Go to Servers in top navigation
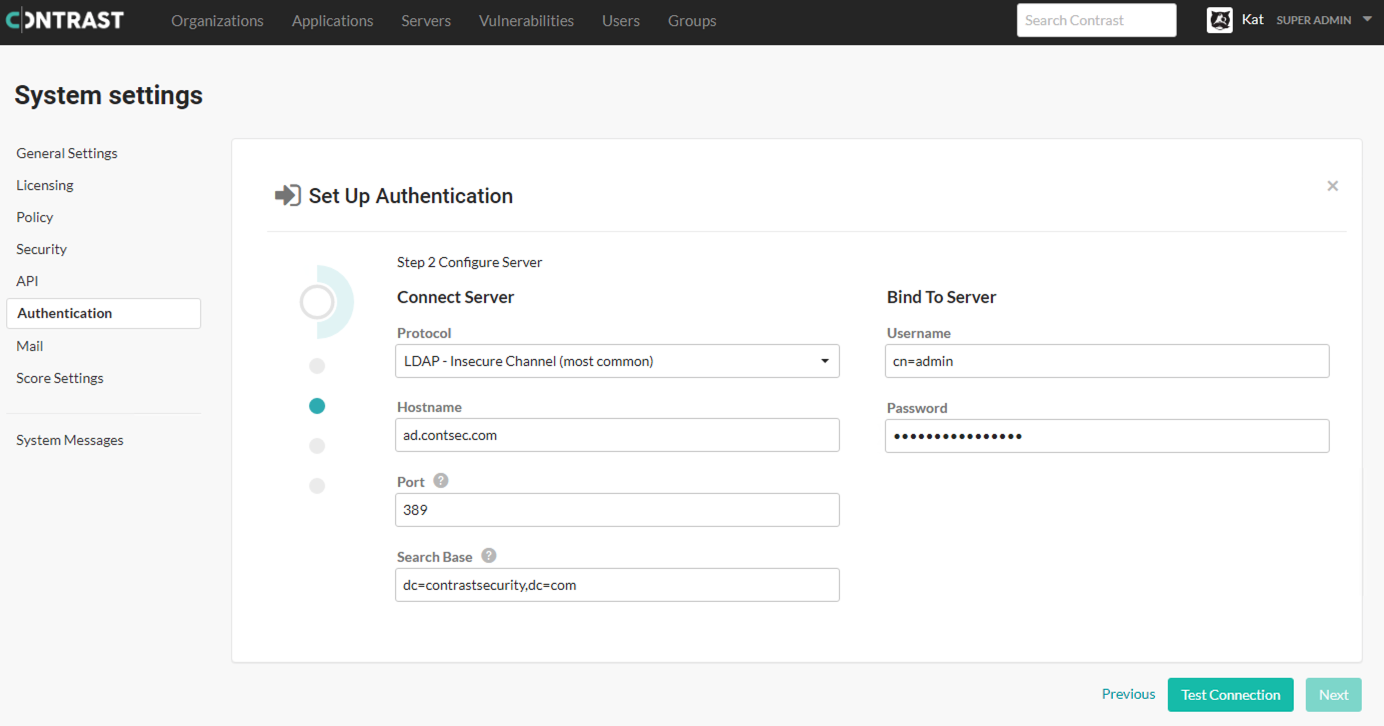The width and height of the screenshot is (1384, 726). click(x=426, y=20)
